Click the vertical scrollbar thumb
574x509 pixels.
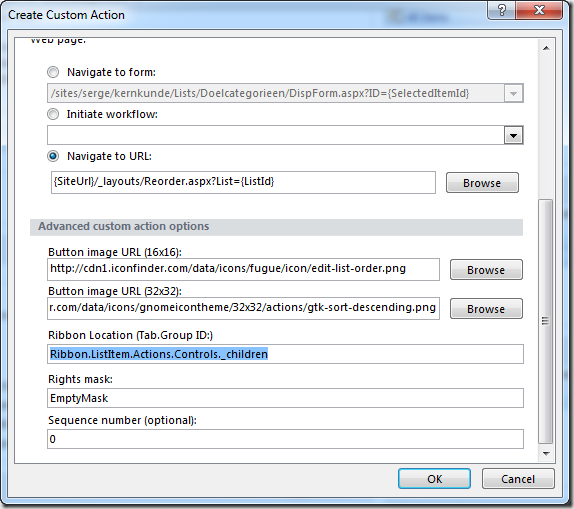point(546,321)
